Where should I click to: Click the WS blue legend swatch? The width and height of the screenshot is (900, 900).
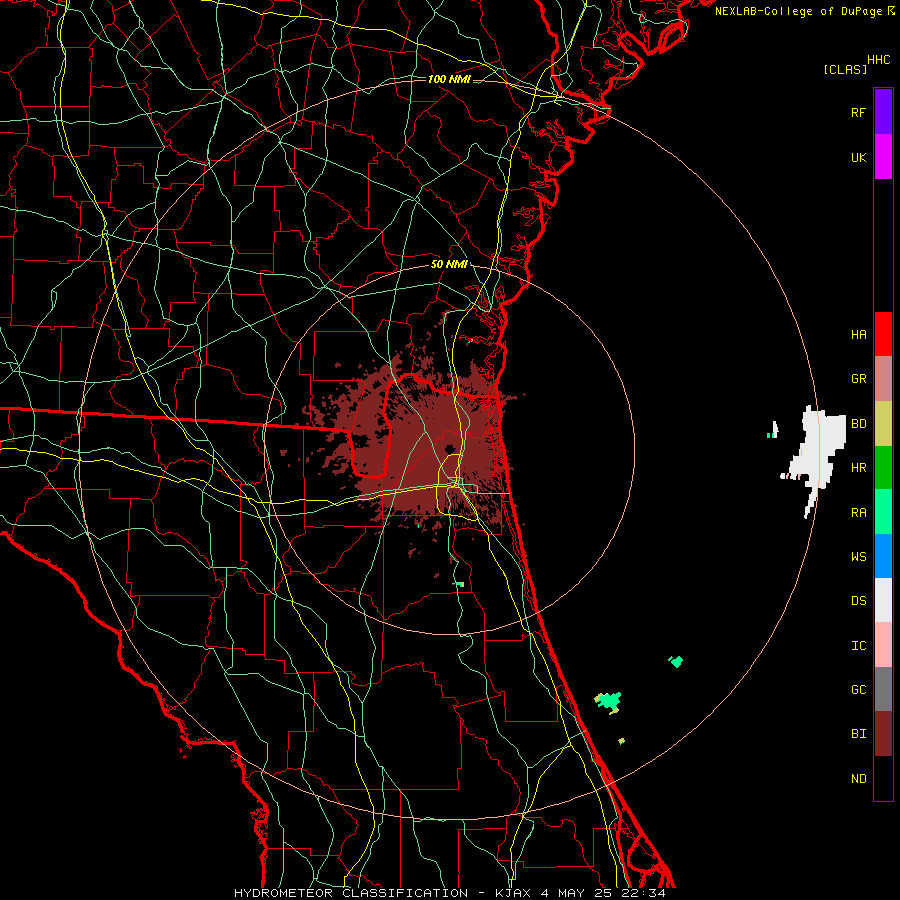tap(883, 556)
